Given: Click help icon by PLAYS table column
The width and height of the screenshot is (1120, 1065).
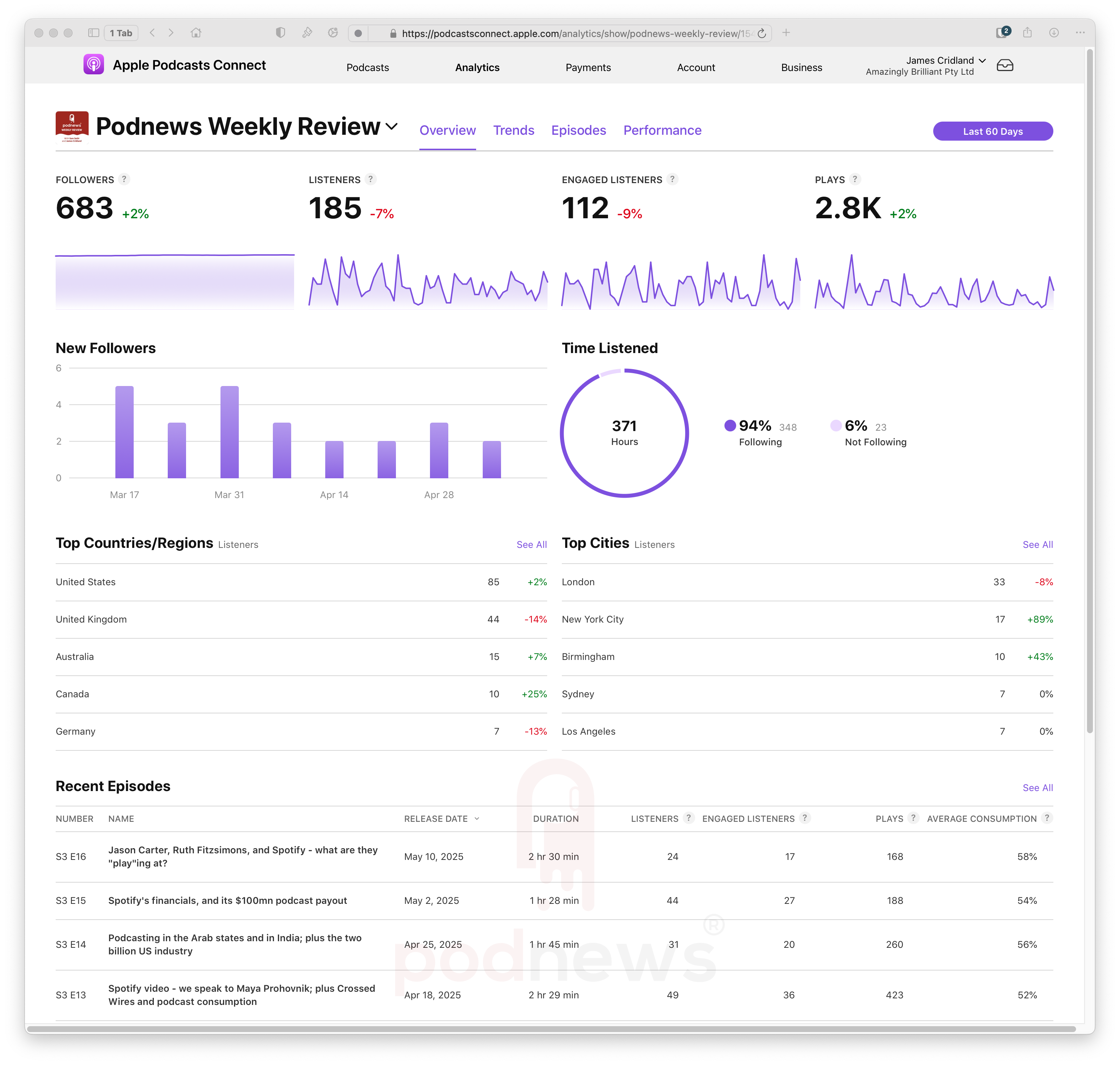Looking at the screenshot, I should click(913, 818).
